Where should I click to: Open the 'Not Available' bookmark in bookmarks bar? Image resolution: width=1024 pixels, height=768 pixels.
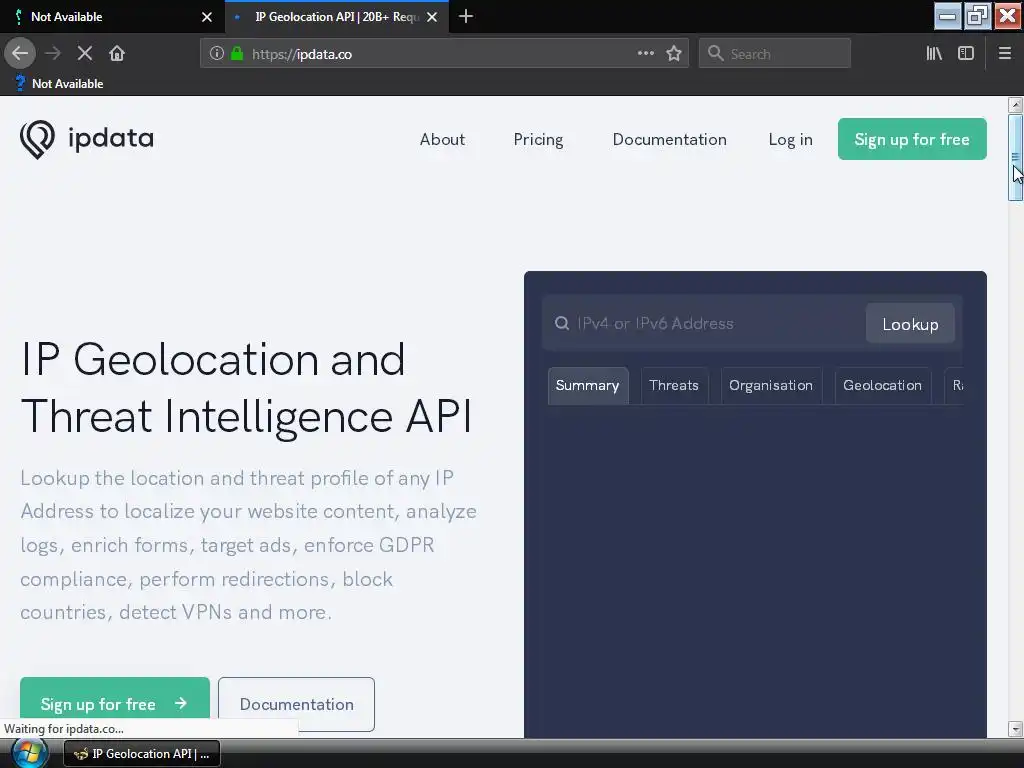tap(59, 84)
